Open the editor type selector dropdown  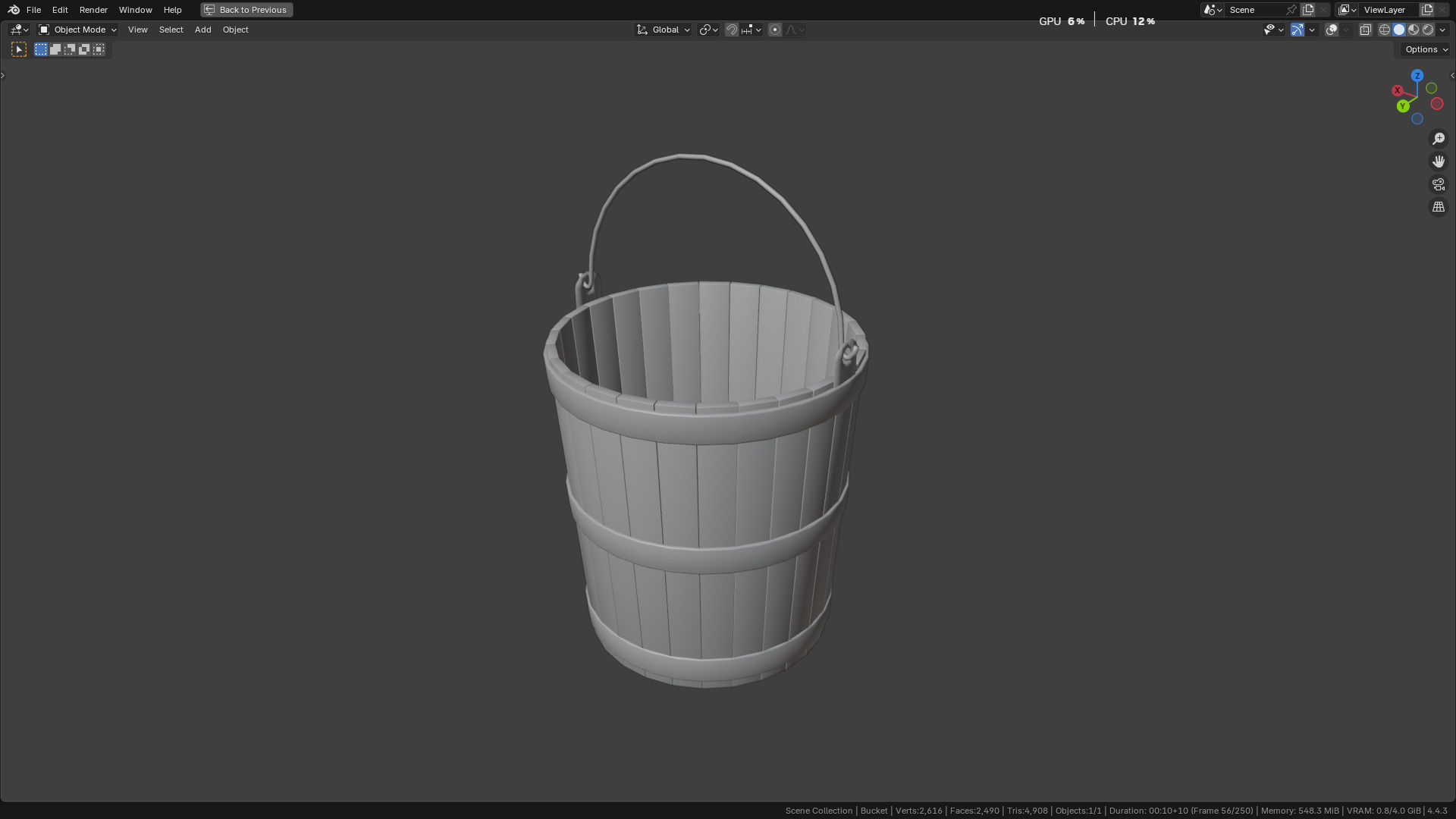pyautogui.click(x=19, y=30)
